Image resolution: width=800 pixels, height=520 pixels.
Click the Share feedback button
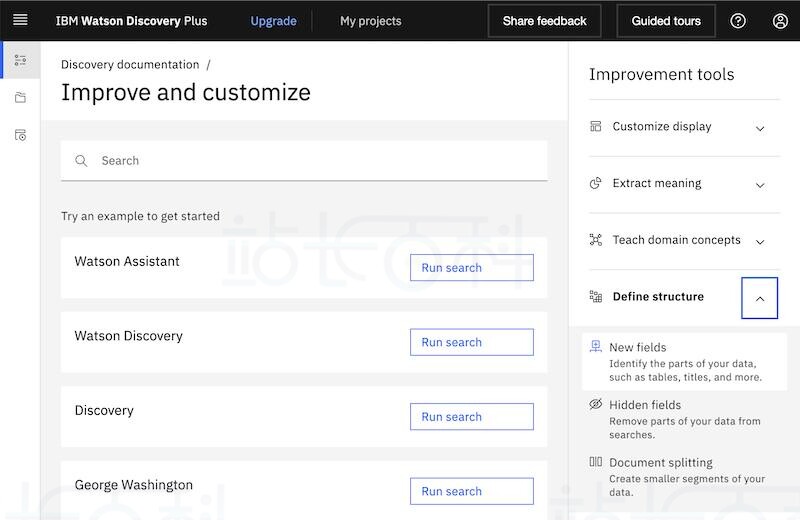[x=544, y=21]
